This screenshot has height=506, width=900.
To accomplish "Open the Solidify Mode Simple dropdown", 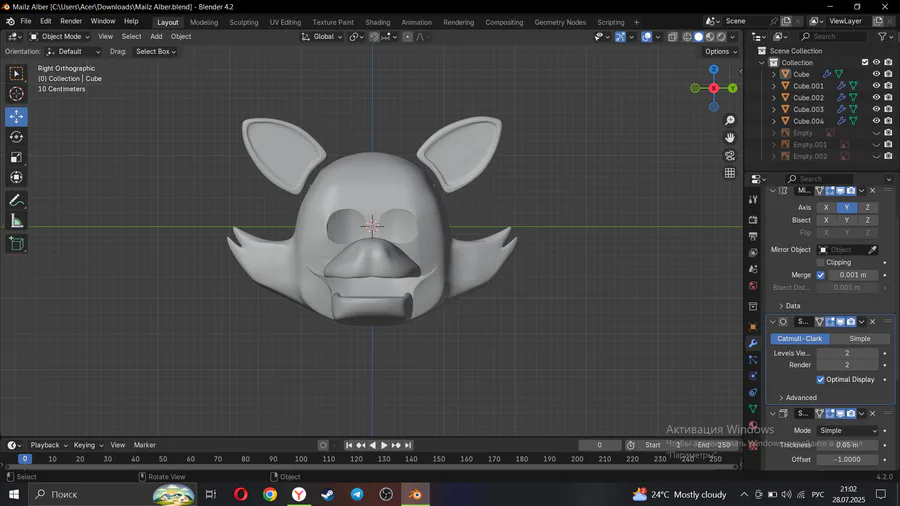I will pos(848,431).
